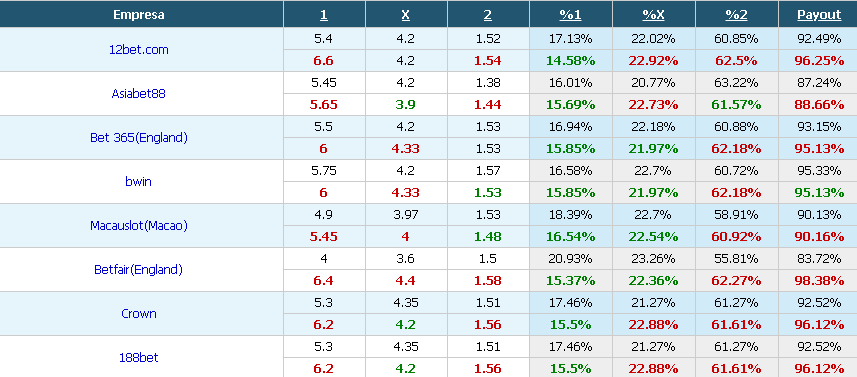The height and width of the screenshot is (377, 857).
Task: Sort by the %1 column header
Action: tap(570, 15)
